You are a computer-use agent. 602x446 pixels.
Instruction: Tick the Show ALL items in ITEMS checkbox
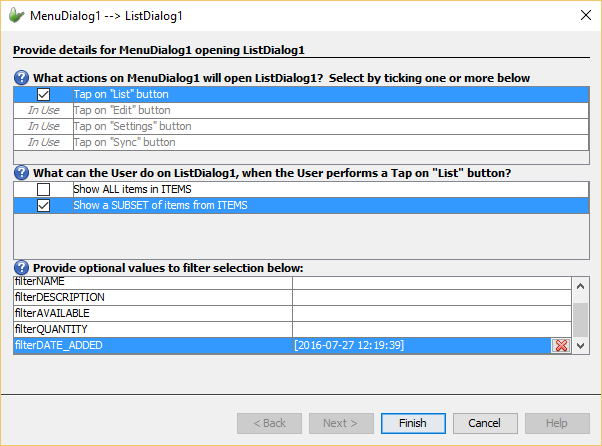43,189
